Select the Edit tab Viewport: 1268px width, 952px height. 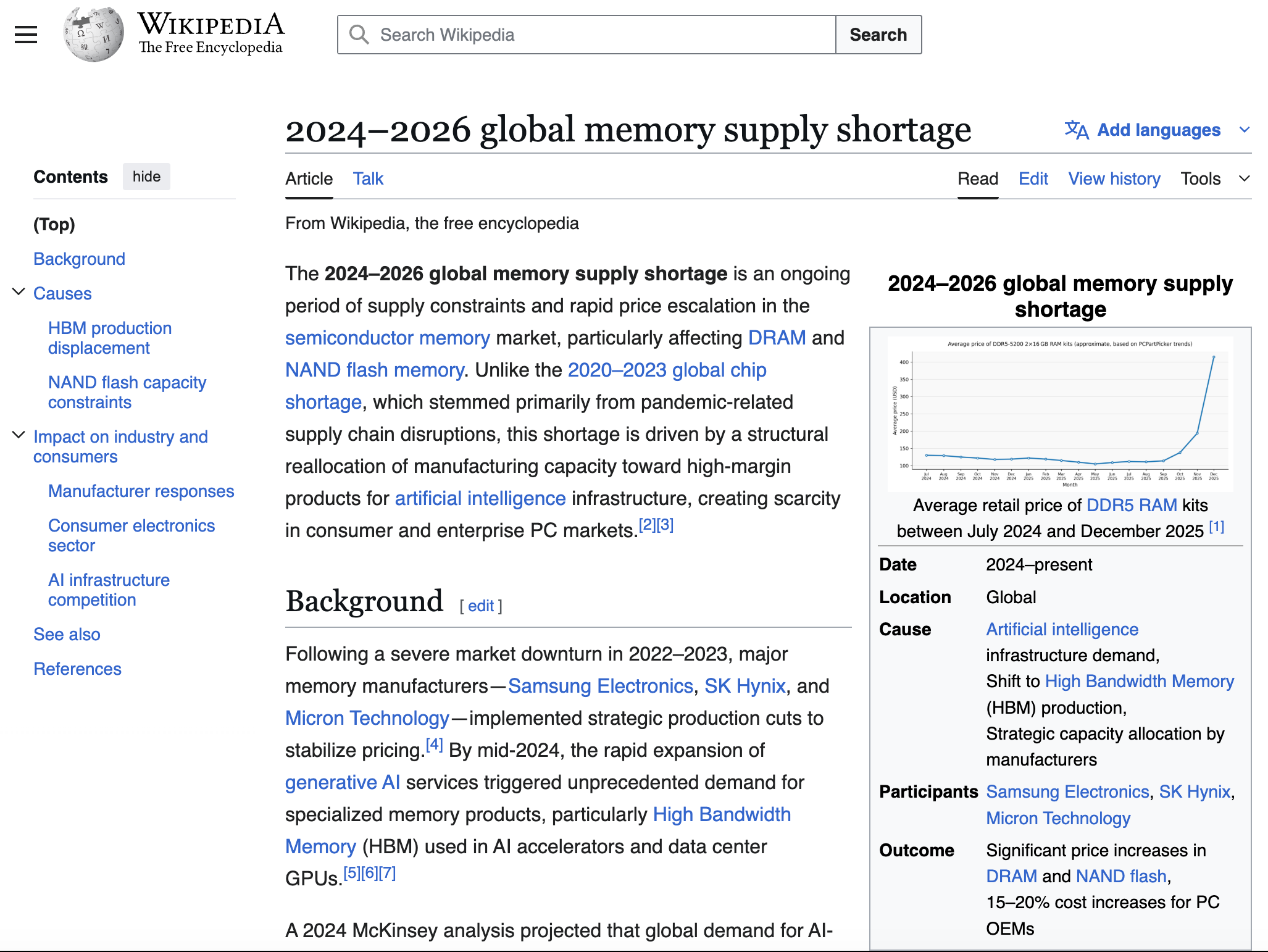tap(1032, 178)
